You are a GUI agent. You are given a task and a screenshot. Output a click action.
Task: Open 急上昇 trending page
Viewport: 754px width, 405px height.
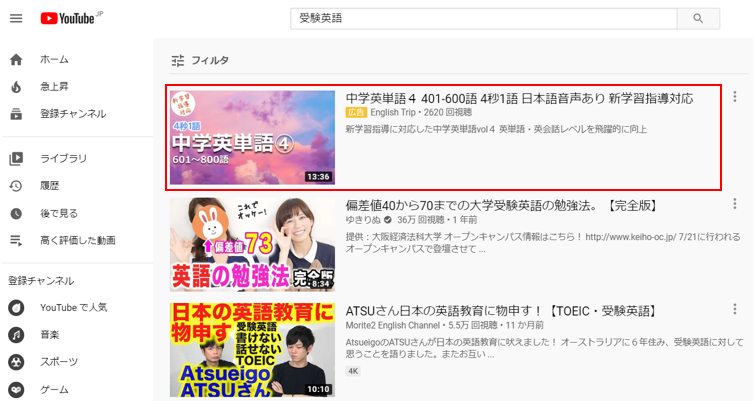(54, 87)
